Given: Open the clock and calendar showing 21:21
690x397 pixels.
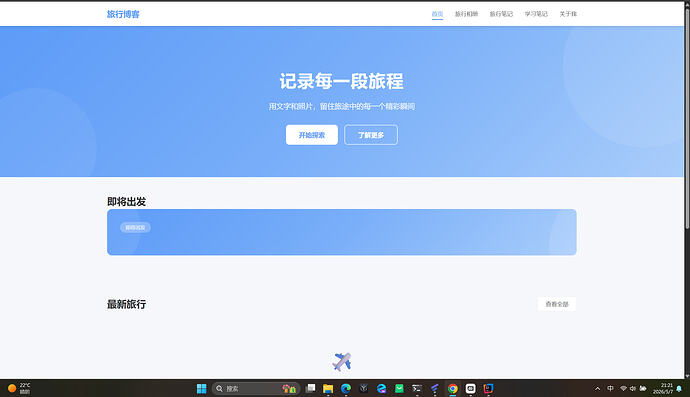Looking at the screenshot, I should click(x=663, y=388).
